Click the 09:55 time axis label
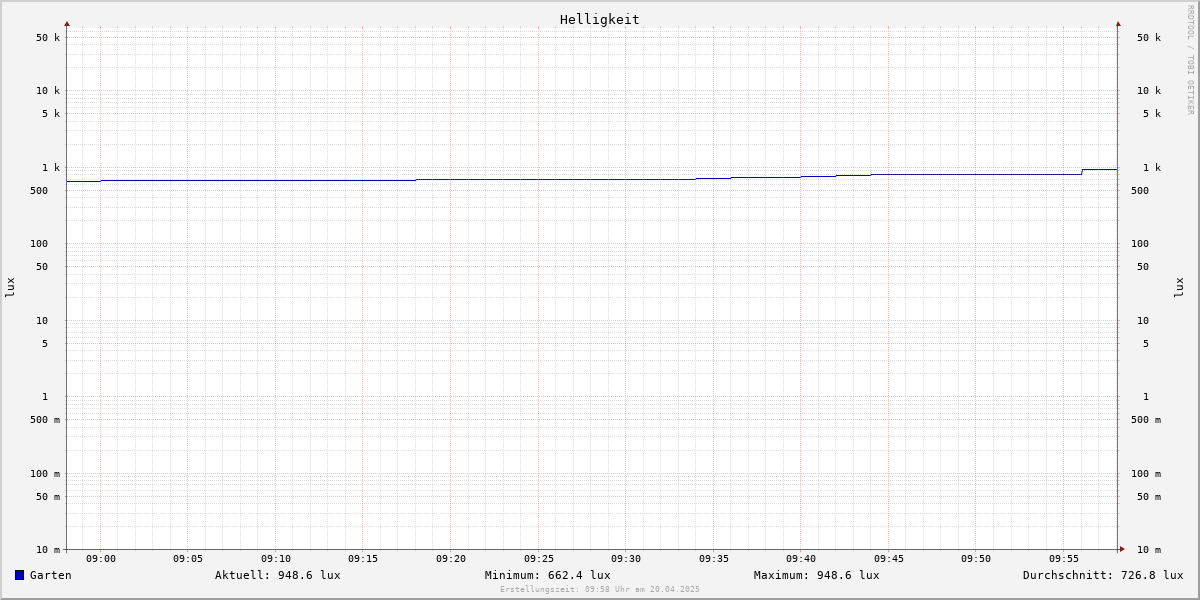The width and height of the screenshot is (1200, 600). [x=1064, y=559]
